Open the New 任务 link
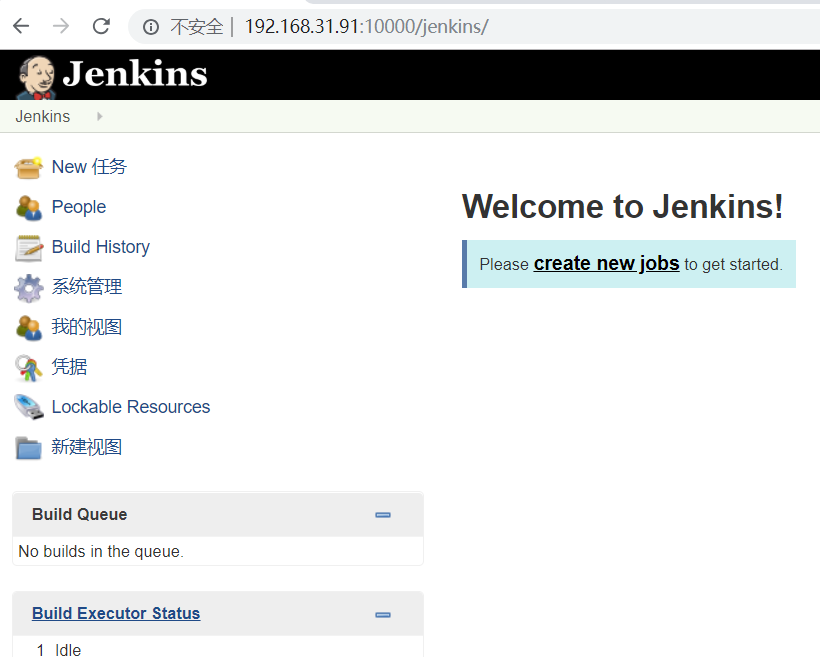This screenshot has height=657, width=820. click(89, 167)
